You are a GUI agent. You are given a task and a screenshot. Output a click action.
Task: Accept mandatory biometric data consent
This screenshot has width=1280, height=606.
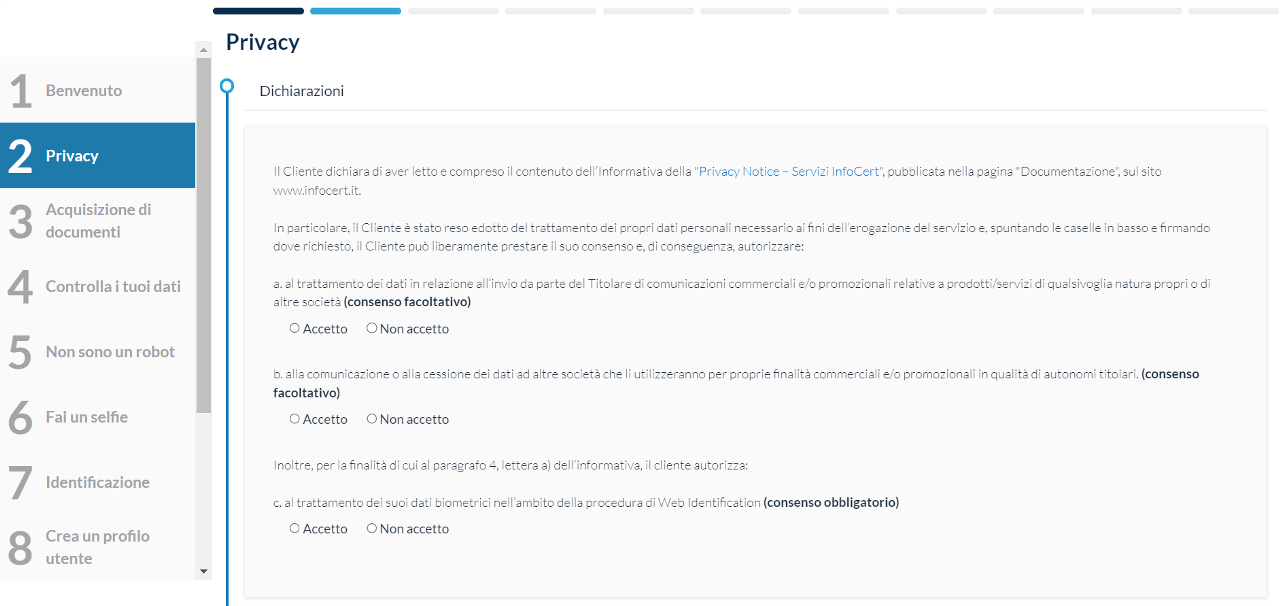(x=295, y=528)
